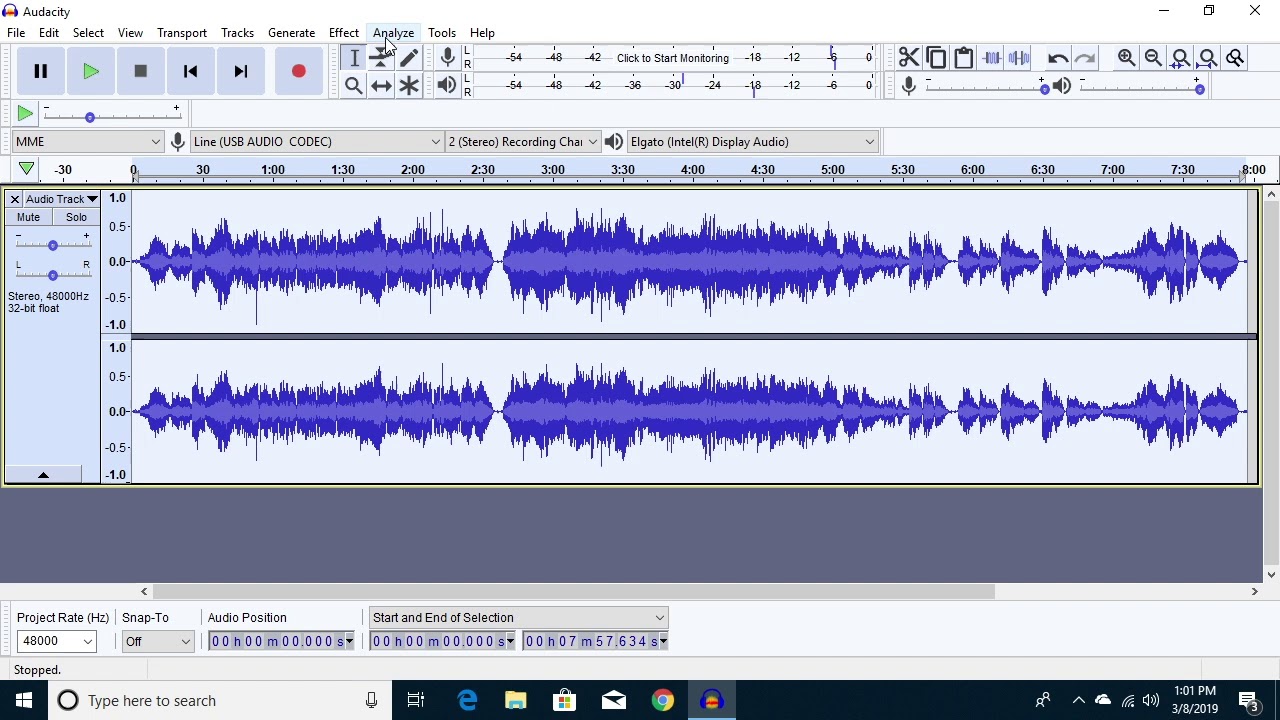Open the Analyze menu
The width and height of the screenshot is (1280, 720).
click(393, 33)
